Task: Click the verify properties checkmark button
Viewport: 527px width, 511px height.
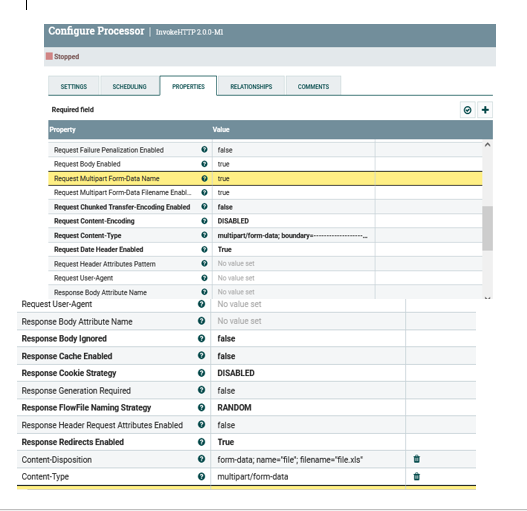Action: pos(468,110)
